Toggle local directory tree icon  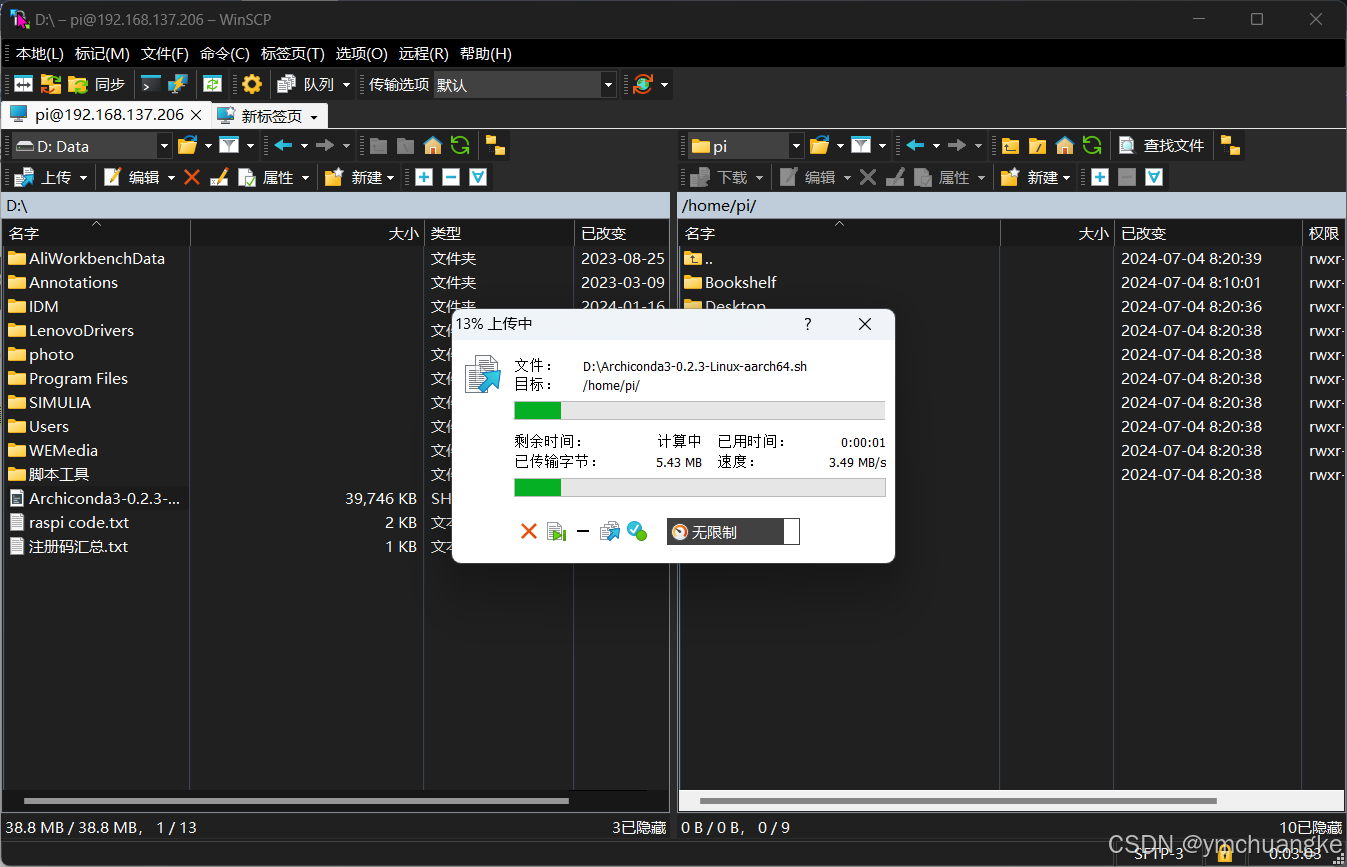coord(495,146)
